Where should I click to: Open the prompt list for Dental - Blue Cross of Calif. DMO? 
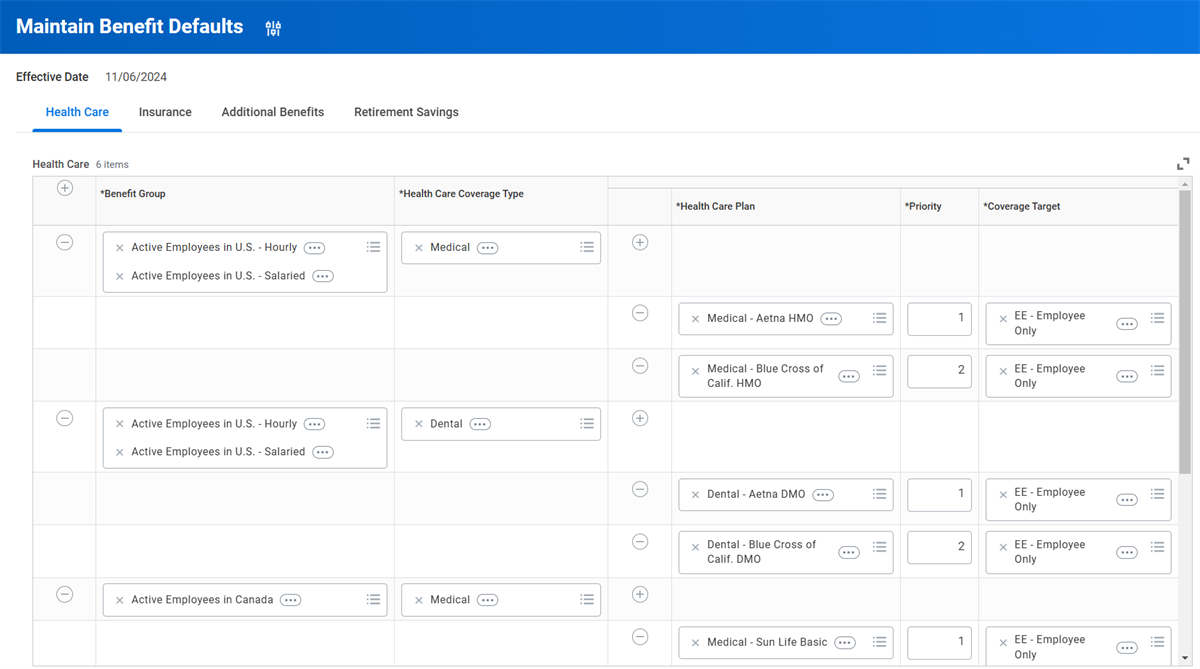[880, 546]
